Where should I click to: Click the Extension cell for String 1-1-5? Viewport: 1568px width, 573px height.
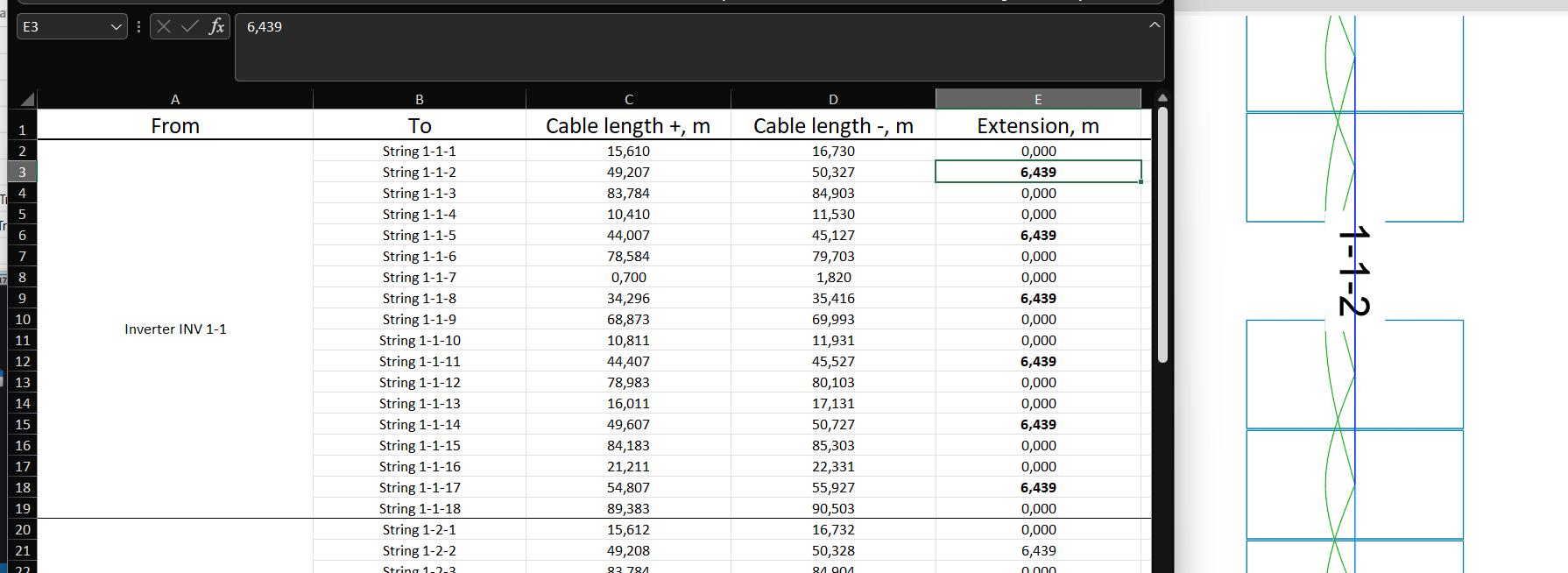click(x=1038, y=235)
